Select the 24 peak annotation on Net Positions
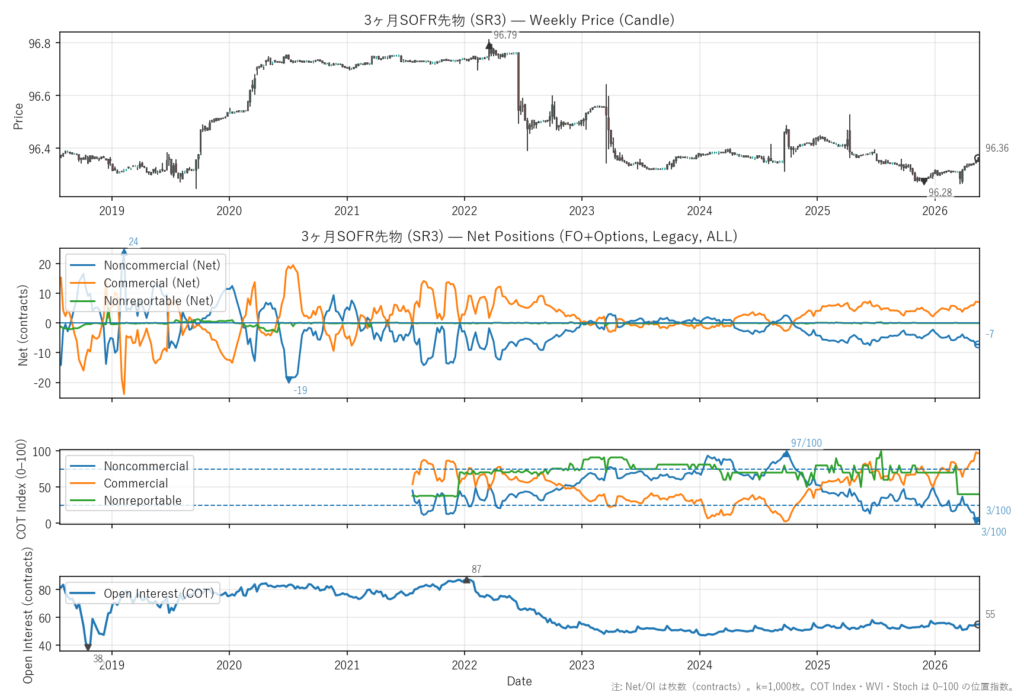The image size is (1024, 699). [133, 242]
